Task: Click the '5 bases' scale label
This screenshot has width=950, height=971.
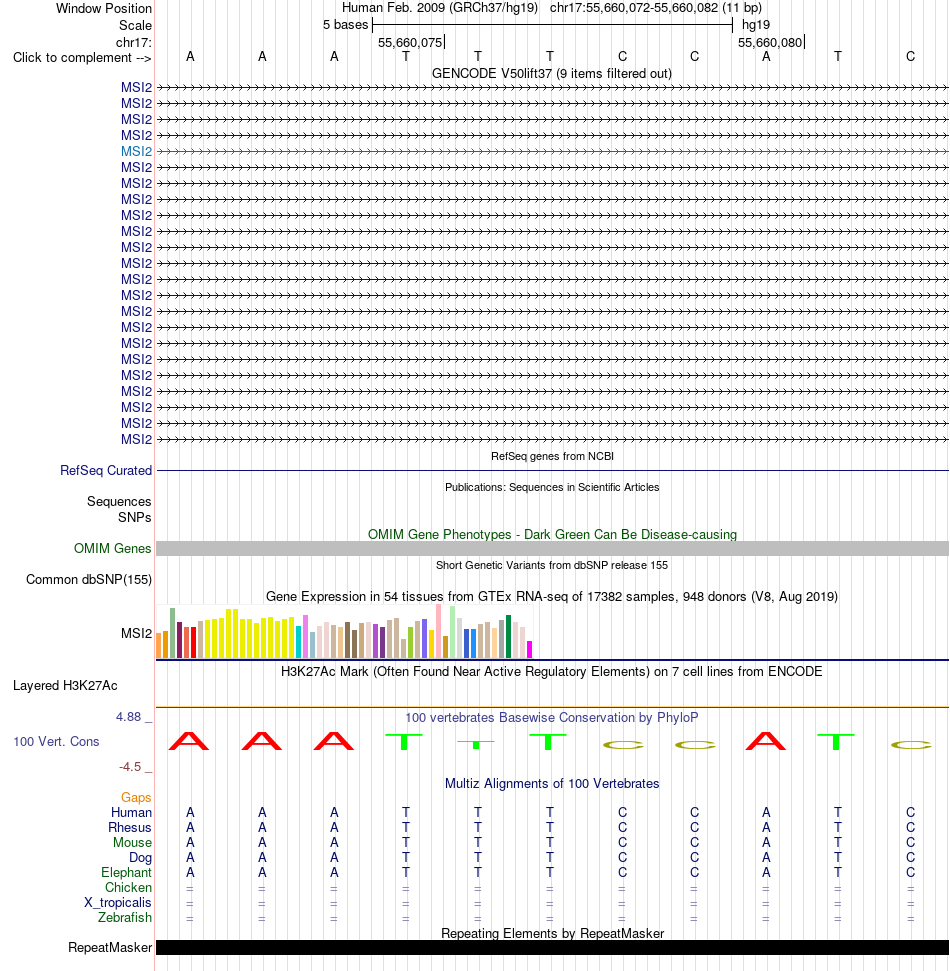Action: 346,25
